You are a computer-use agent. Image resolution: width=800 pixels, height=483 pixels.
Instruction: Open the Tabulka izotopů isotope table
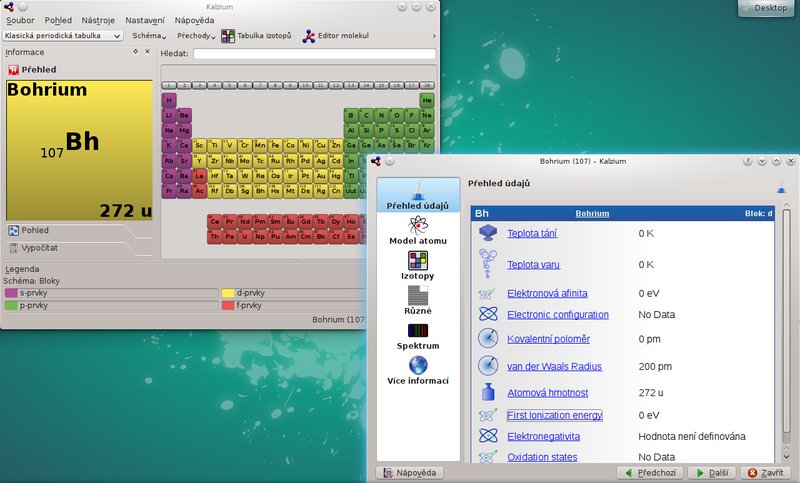[x=256, y=36]
